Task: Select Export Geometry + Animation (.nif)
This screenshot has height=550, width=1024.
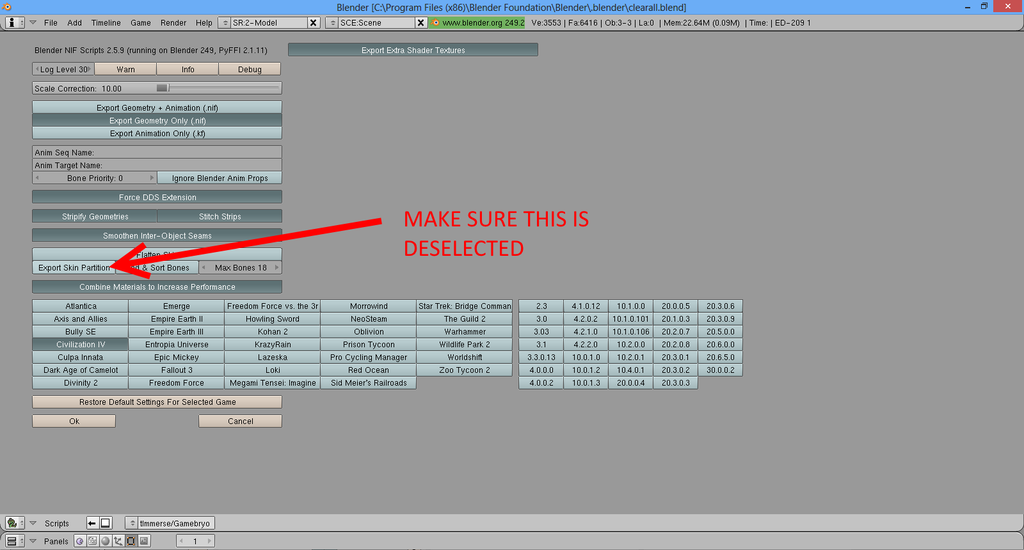Action: (x=157, y=108)
